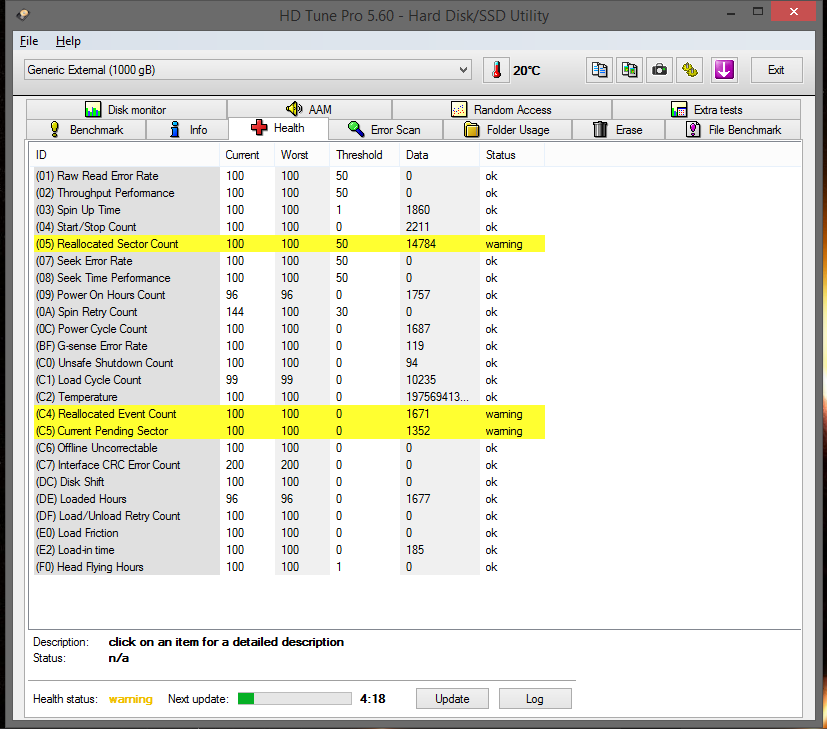Select the Offline Uncorrectable row

pyautogui.click(x=289, y=448)
